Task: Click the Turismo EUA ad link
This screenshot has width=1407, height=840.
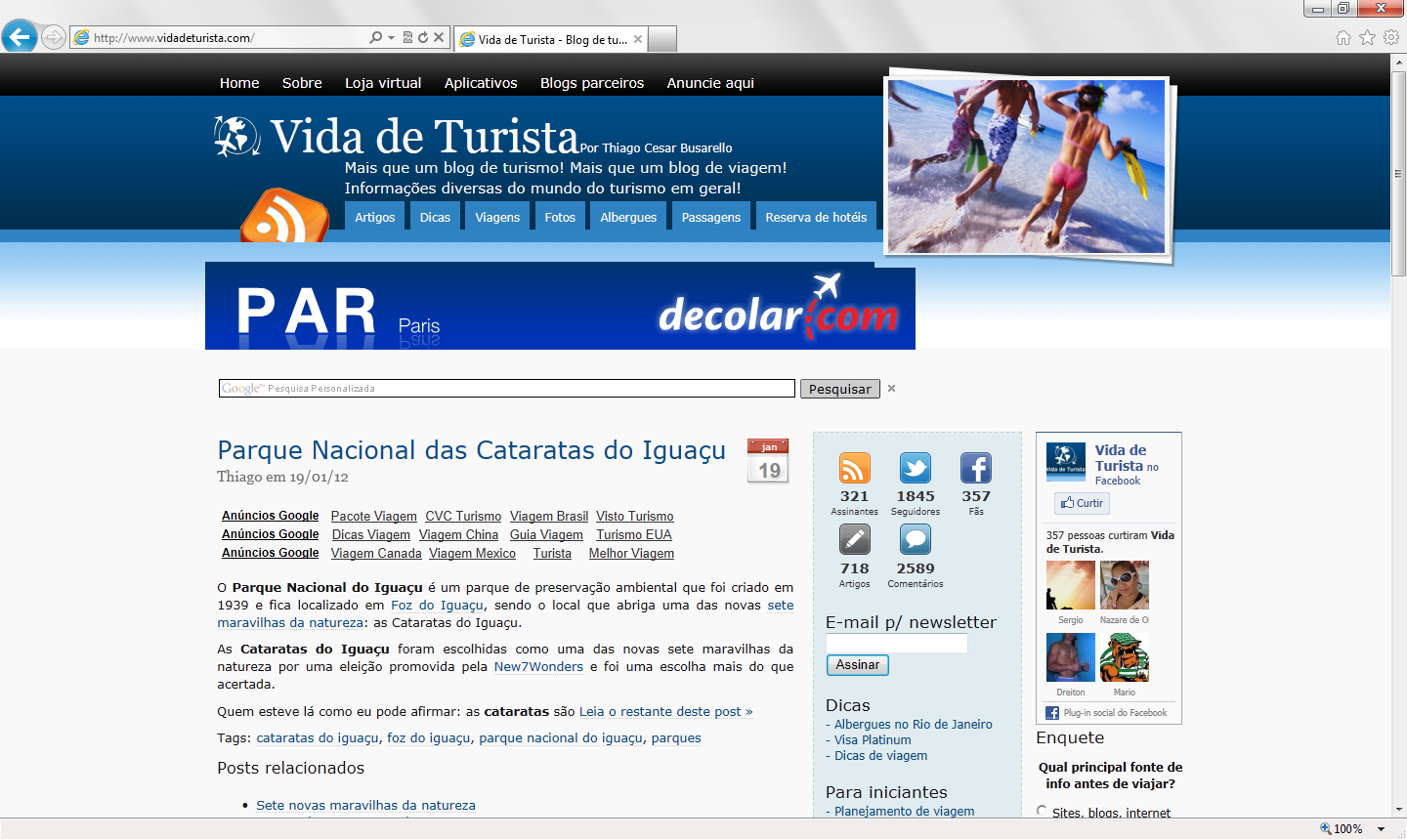Action: tap(634, 534)
